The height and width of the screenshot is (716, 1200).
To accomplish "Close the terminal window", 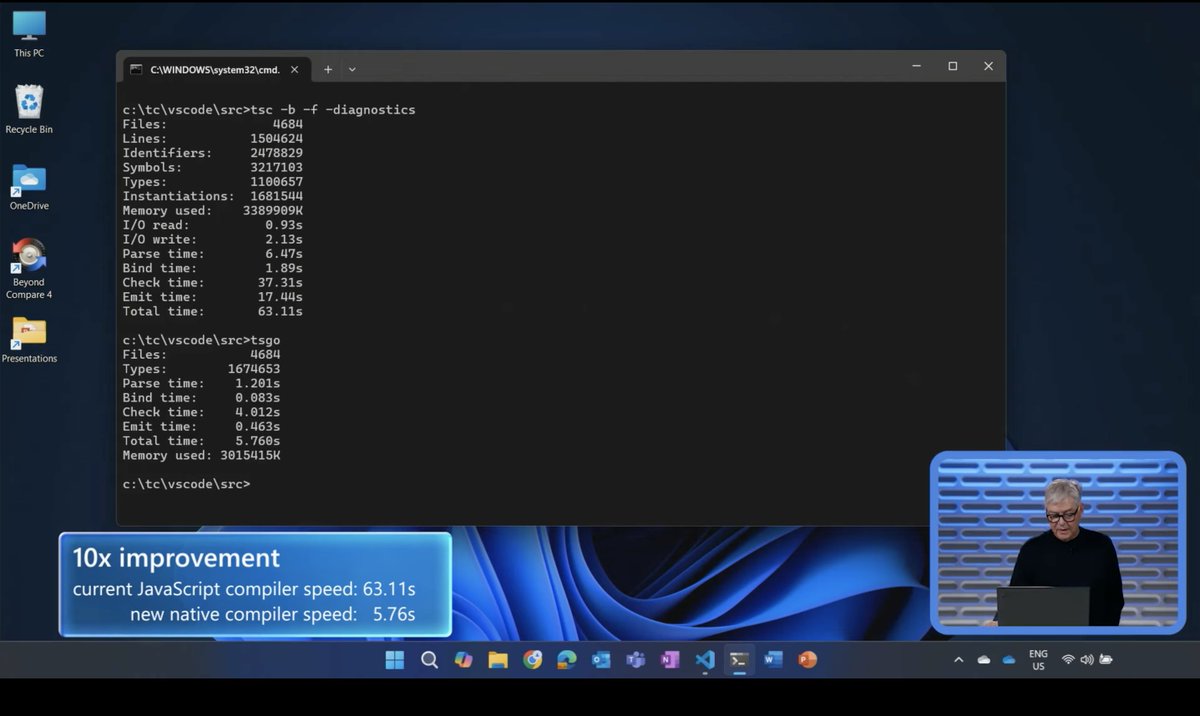I will [x=988, y=66].
